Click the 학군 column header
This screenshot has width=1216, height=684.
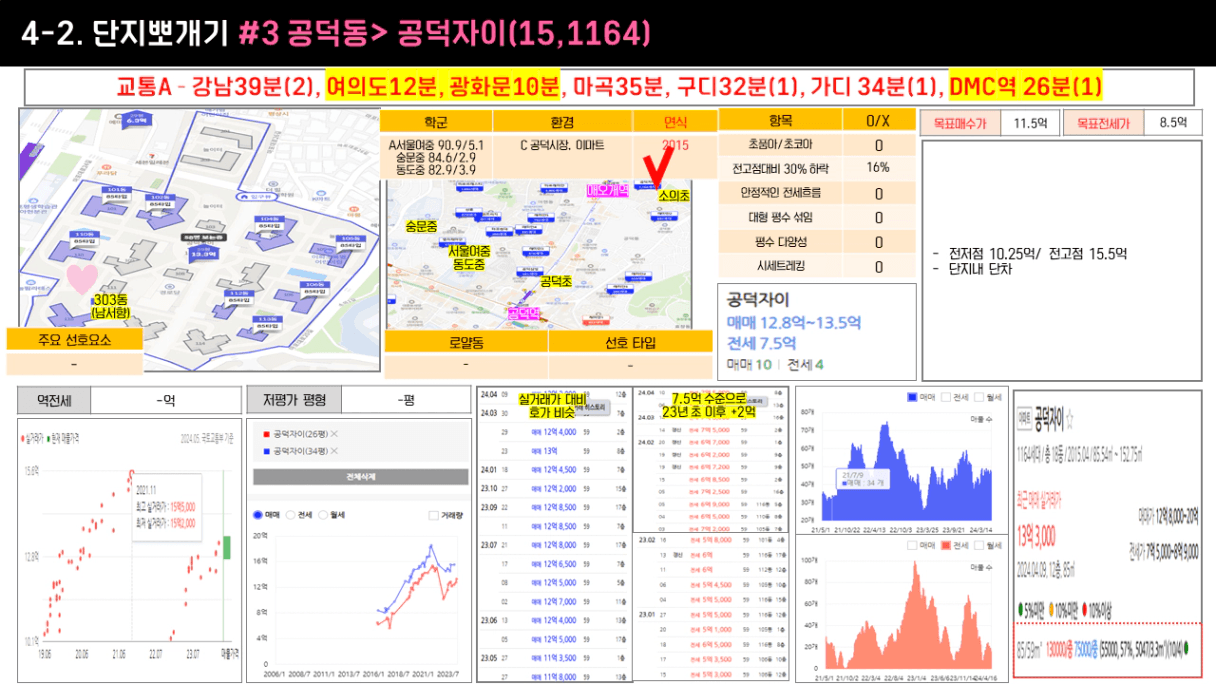(x=436, y=122)
